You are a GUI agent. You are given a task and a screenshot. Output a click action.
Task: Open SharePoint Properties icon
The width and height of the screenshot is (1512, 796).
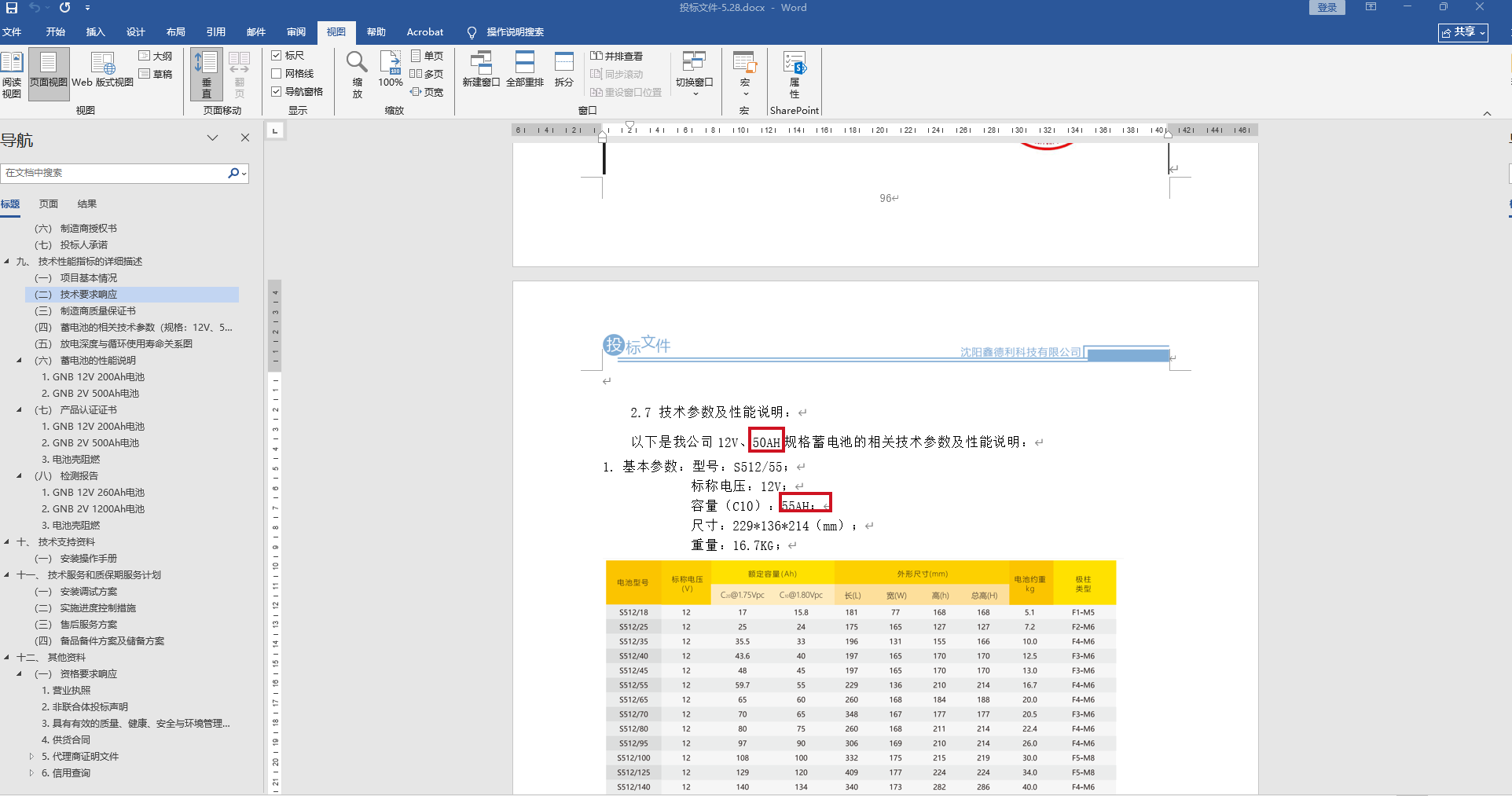pos(795,73)
